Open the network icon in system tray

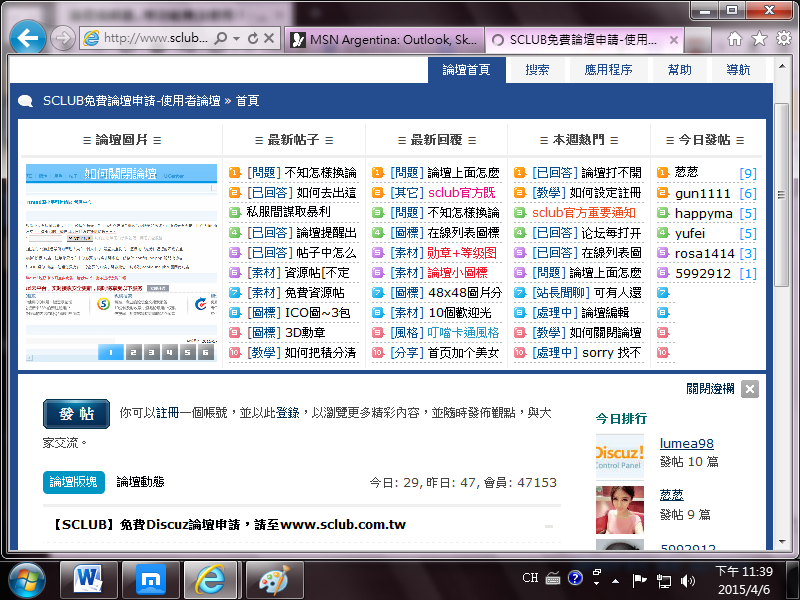point(664,581)
